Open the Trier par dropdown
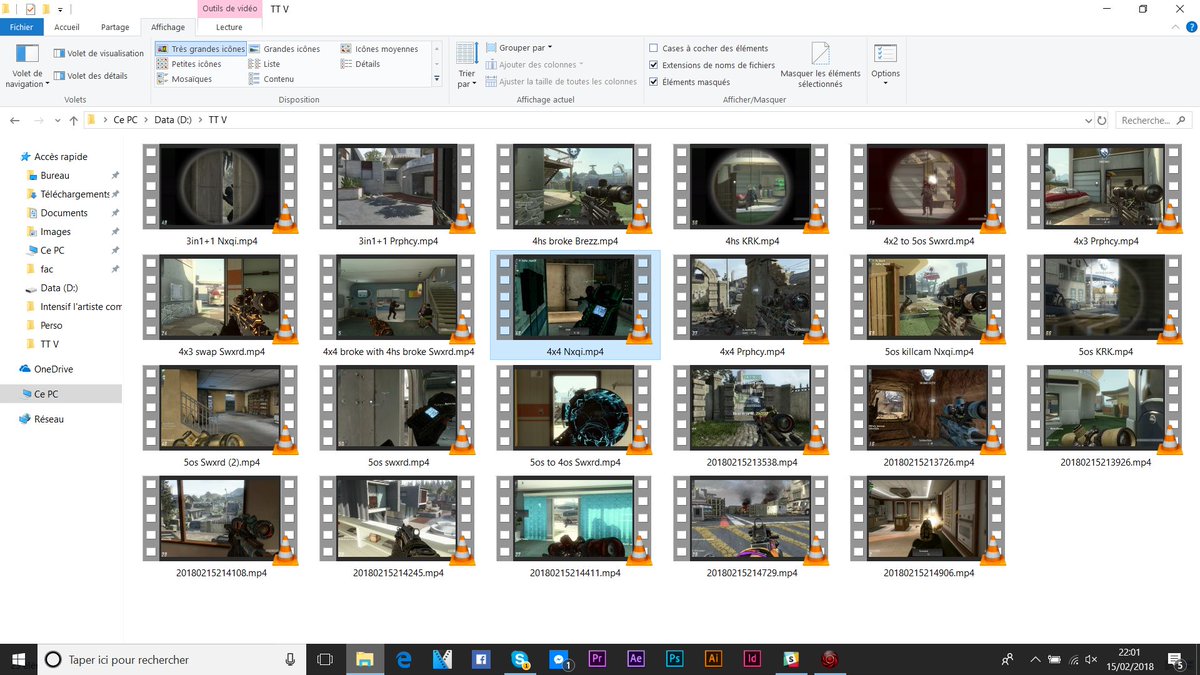 tap(466, 66)
